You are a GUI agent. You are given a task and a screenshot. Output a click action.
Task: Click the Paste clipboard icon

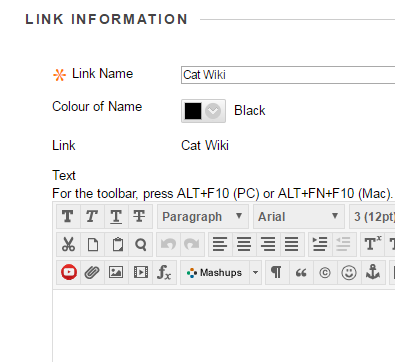(116, 244)
